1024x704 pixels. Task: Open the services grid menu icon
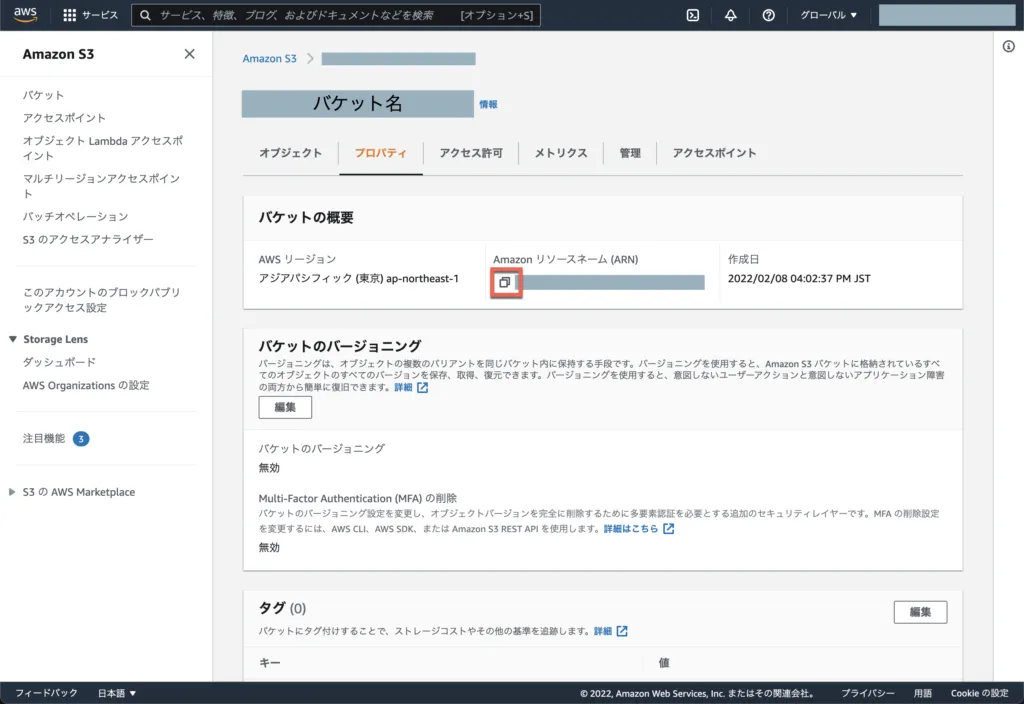[69, 15]
